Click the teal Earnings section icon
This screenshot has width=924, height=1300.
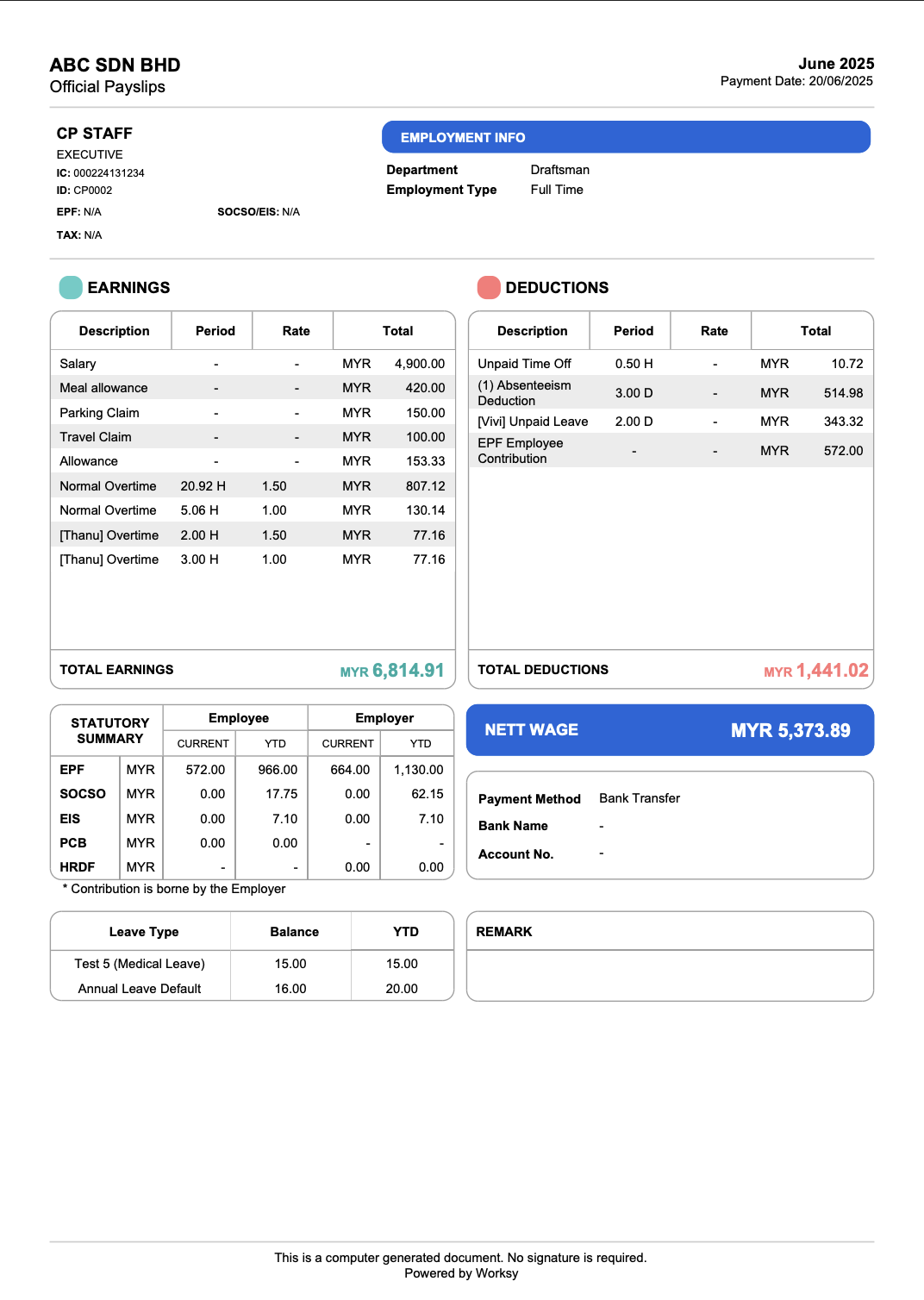pyautogui.click(x=71, y=287)
